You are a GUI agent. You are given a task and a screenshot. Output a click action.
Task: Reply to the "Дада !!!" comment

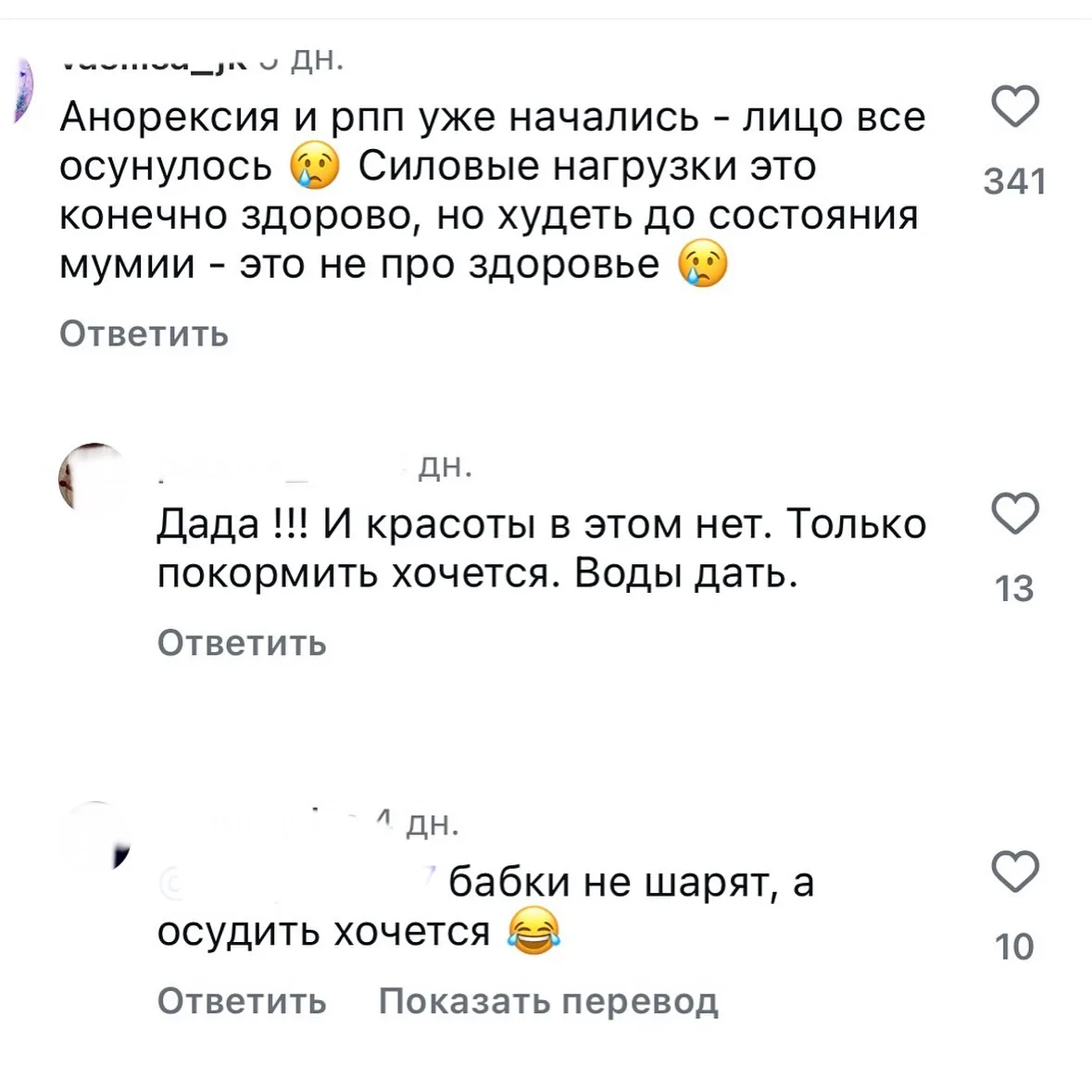pos(242,643)
